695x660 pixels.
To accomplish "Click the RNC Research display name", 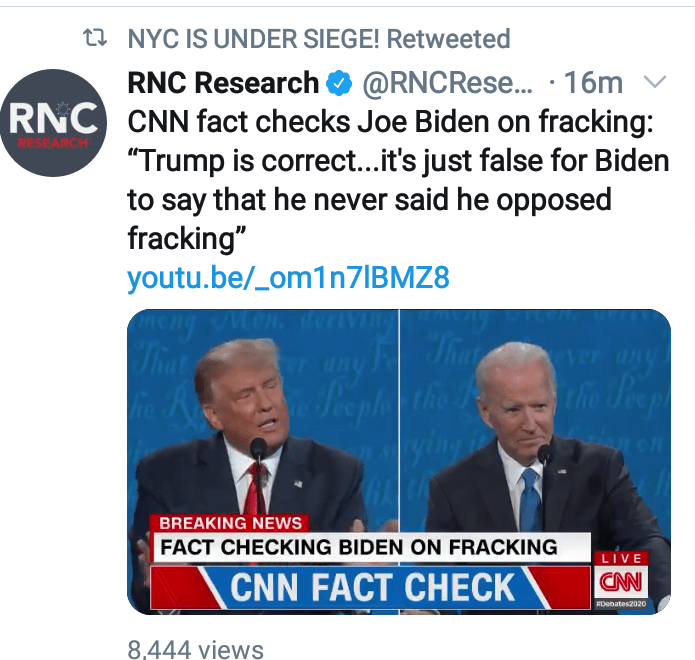I will tap(223, 83).
